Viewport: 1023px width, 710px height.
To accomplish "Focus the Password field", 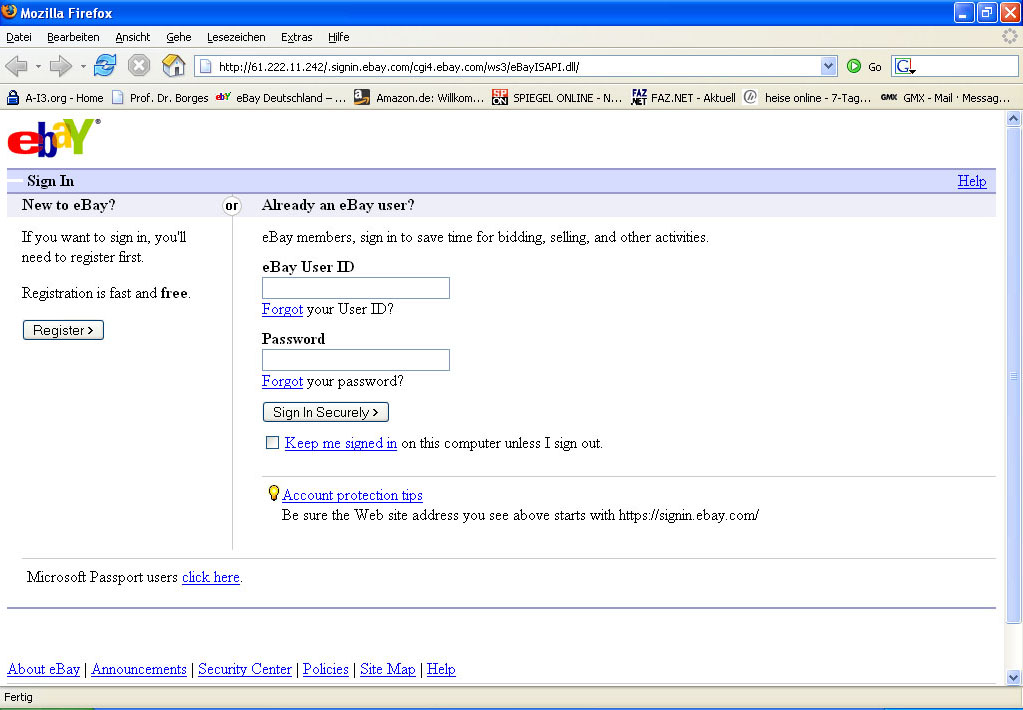I will click(356, 360).
